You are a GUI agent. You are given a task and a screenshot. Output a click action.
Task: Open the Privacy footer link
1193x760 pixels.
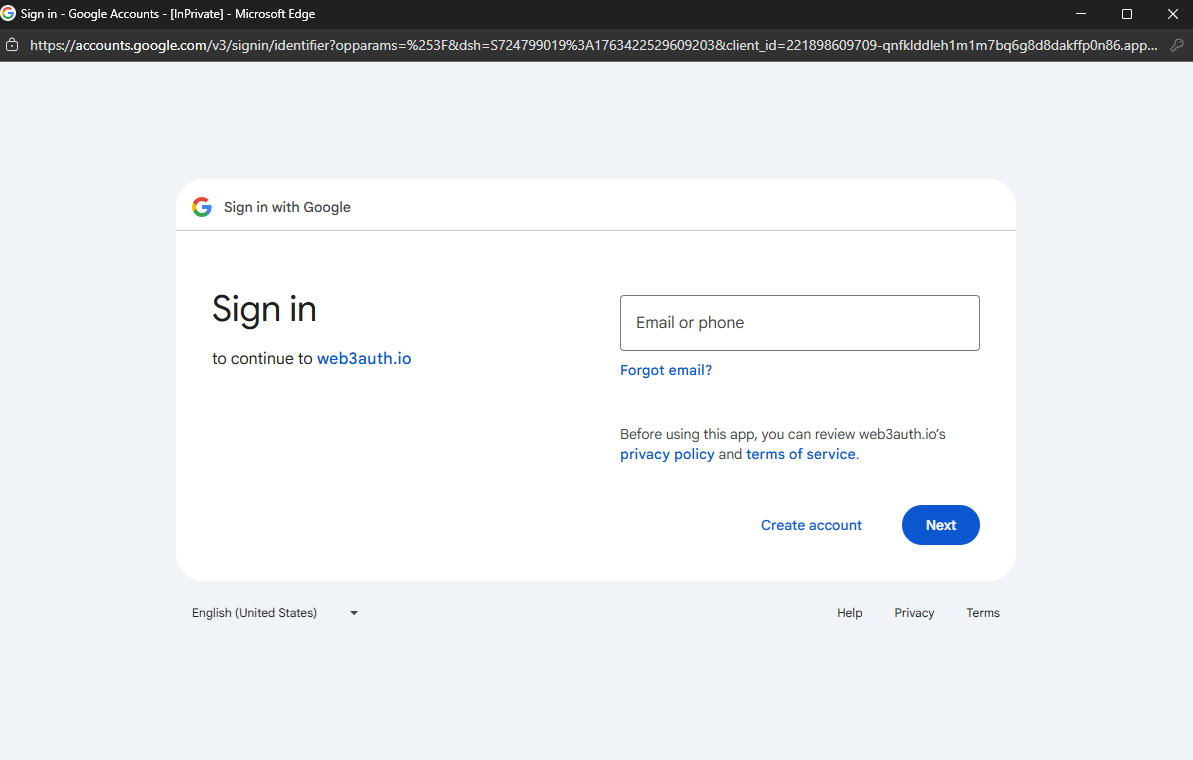pyautogui.click(x=914, y=613)
